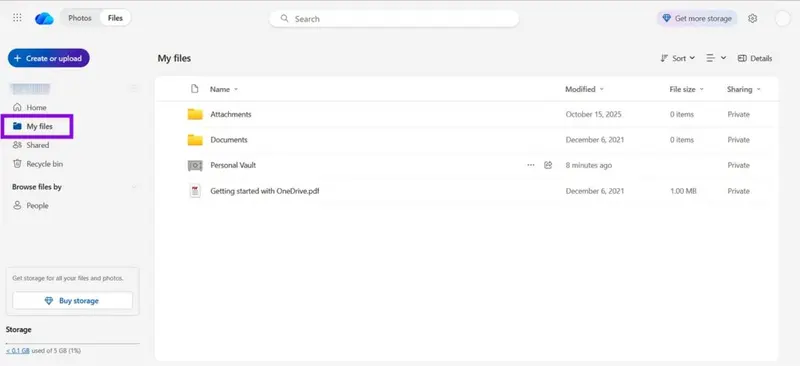Viewport: 800px width, 366px height.
Task: Click the Recycle bin trash icon
Action: pos(17,164)
